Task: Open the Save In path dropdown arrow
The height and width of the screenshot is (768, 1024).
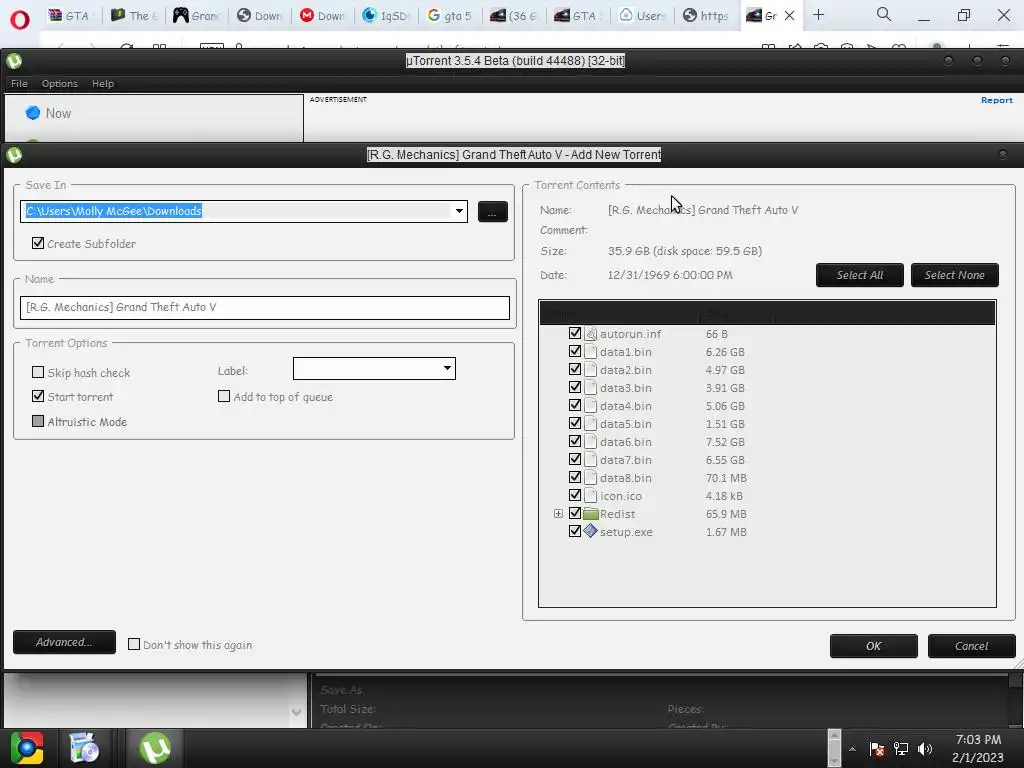Action: (459, 211)
